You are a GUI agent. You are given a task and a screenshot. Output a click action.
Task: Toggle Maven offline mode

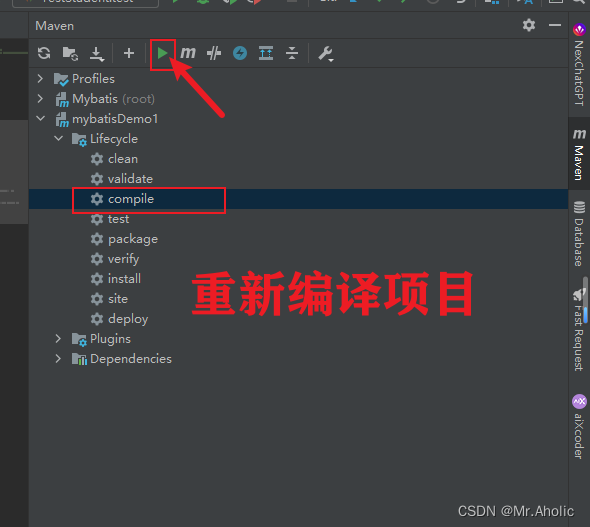tap(240, 53)
